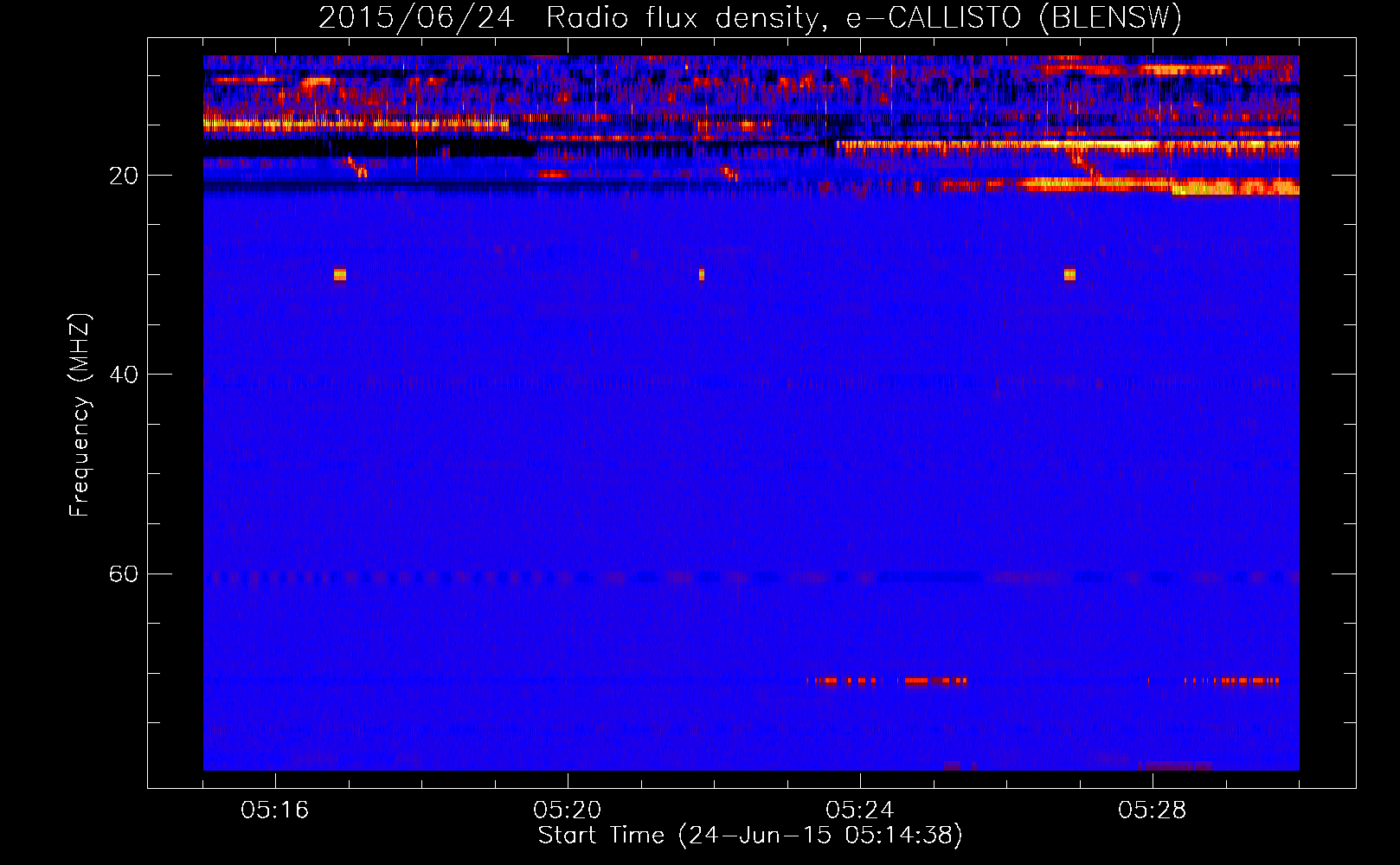Click the 'Frequency (MHZ)' axis label
1400x865 pixels.
tap(79, 414)
